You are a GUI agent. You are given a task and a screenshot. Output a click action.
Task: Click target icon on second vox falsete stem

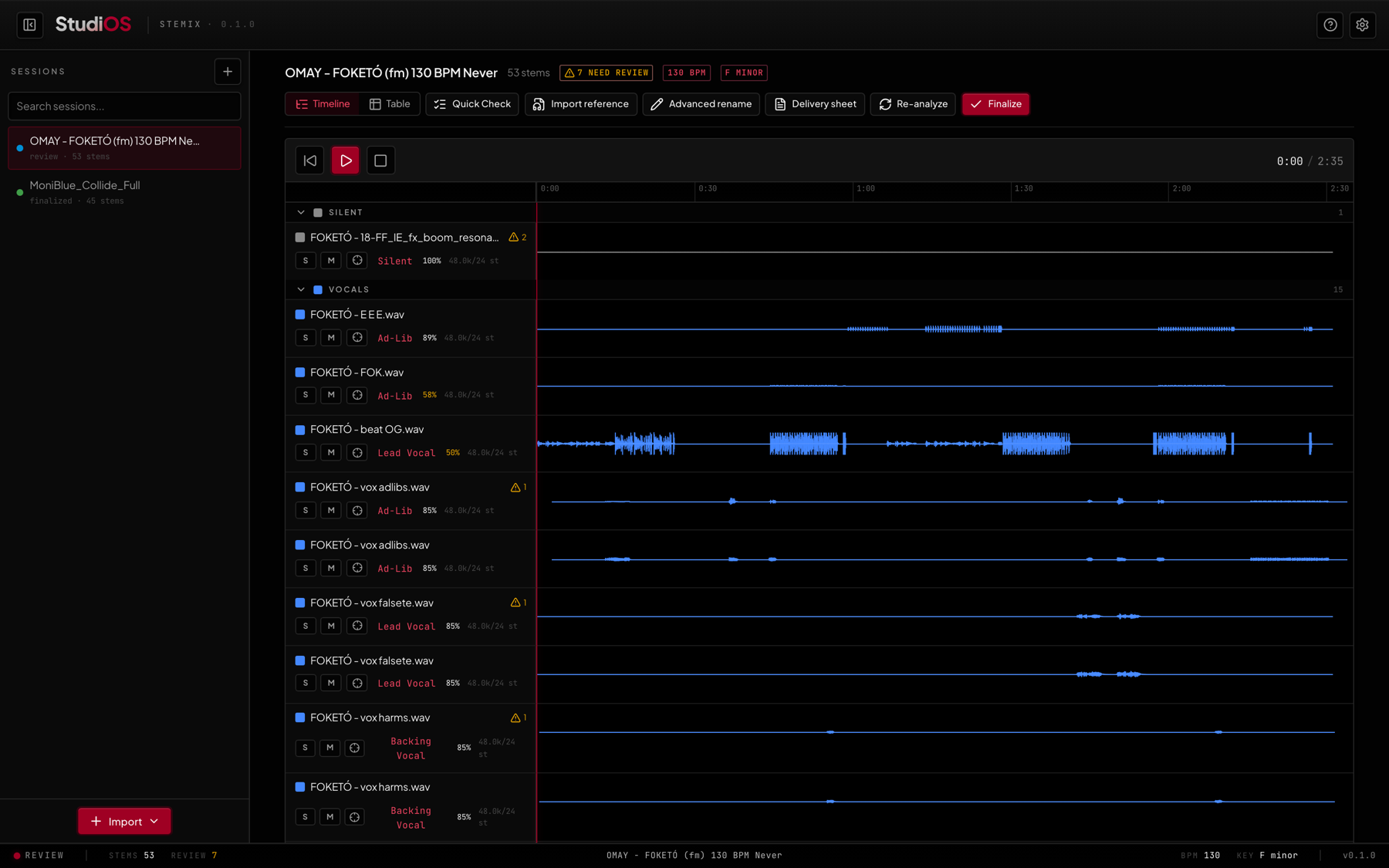(357, 683)
